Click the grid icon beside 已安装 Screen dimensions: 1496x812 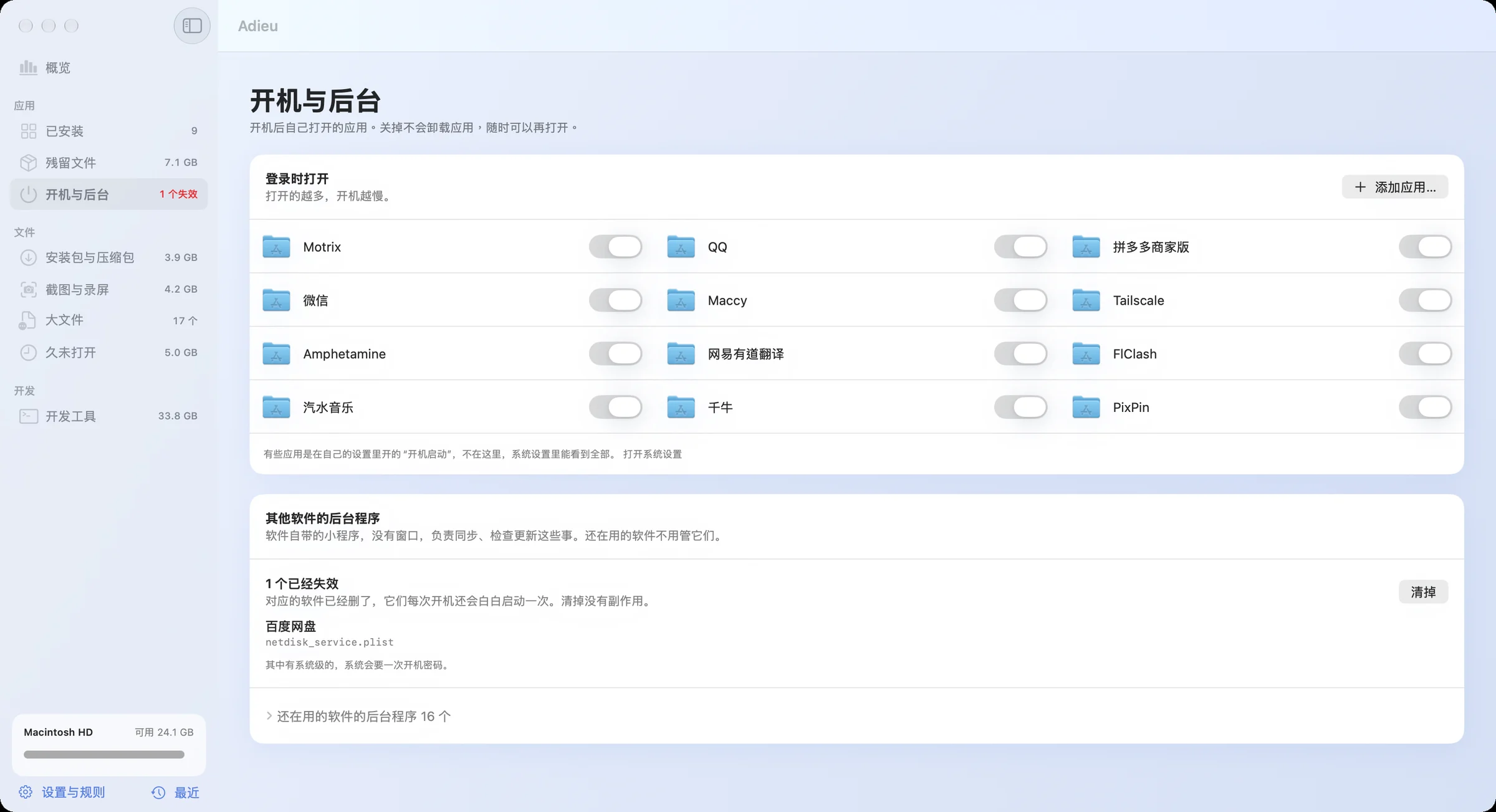coord(28,131)
